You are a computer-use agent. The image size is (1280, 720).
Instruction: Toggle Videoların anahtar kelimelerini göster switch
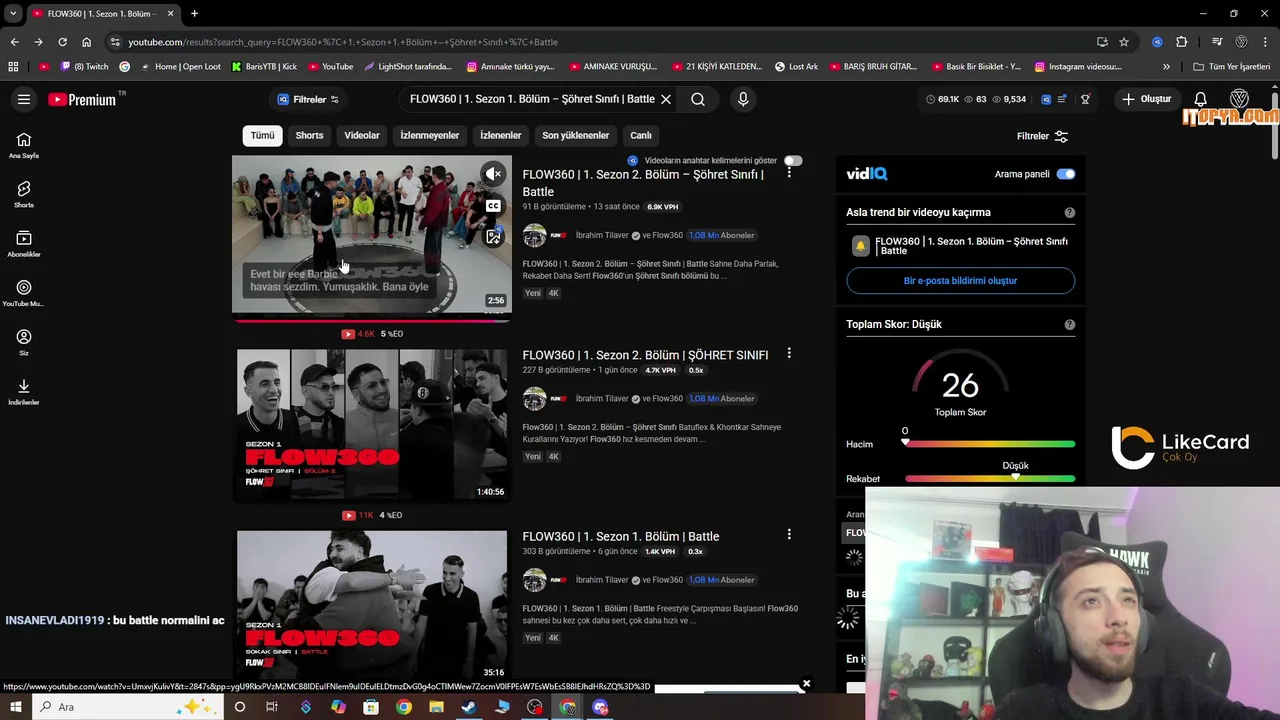click(x=793, y=161)
